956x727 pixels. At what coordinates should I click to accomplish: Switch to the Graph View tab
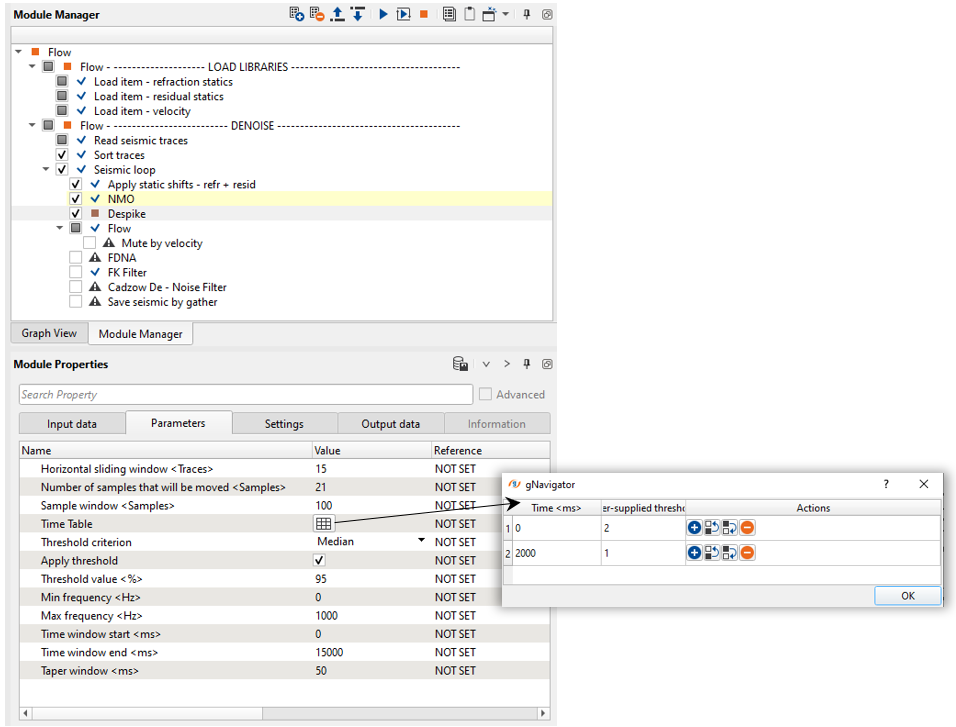49,334
